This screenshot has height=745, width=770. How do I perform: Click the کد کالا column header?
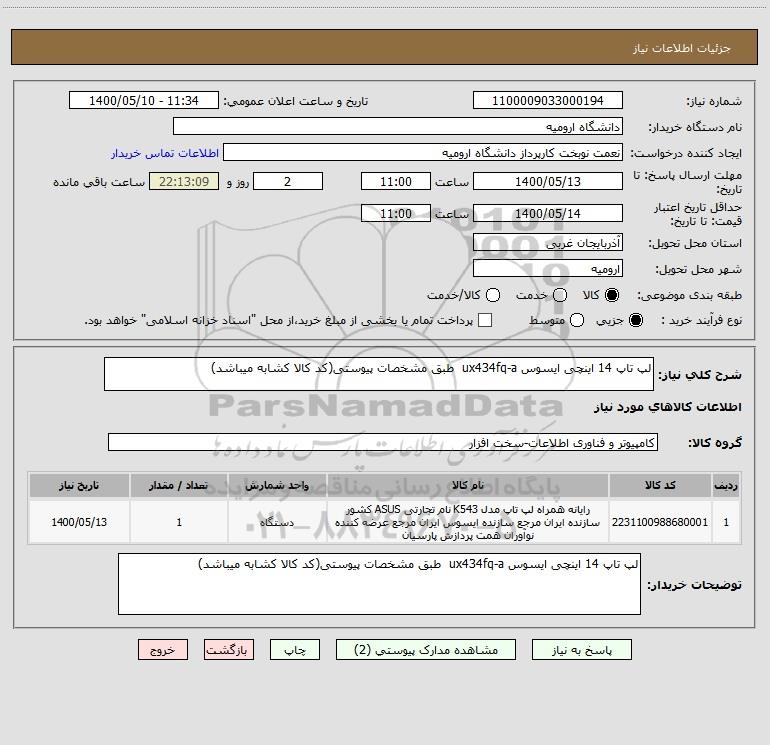coord(660,485)
